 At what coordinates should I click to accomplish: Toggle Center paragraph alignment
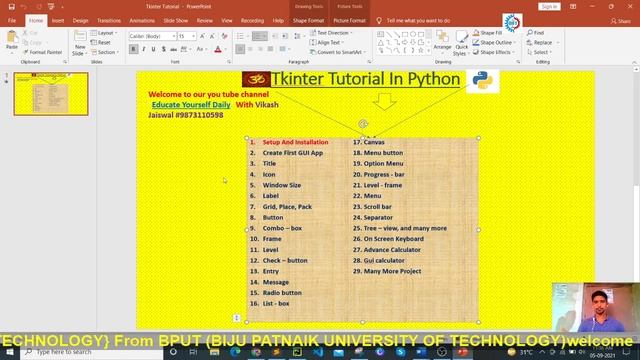[x=250, y=49]
